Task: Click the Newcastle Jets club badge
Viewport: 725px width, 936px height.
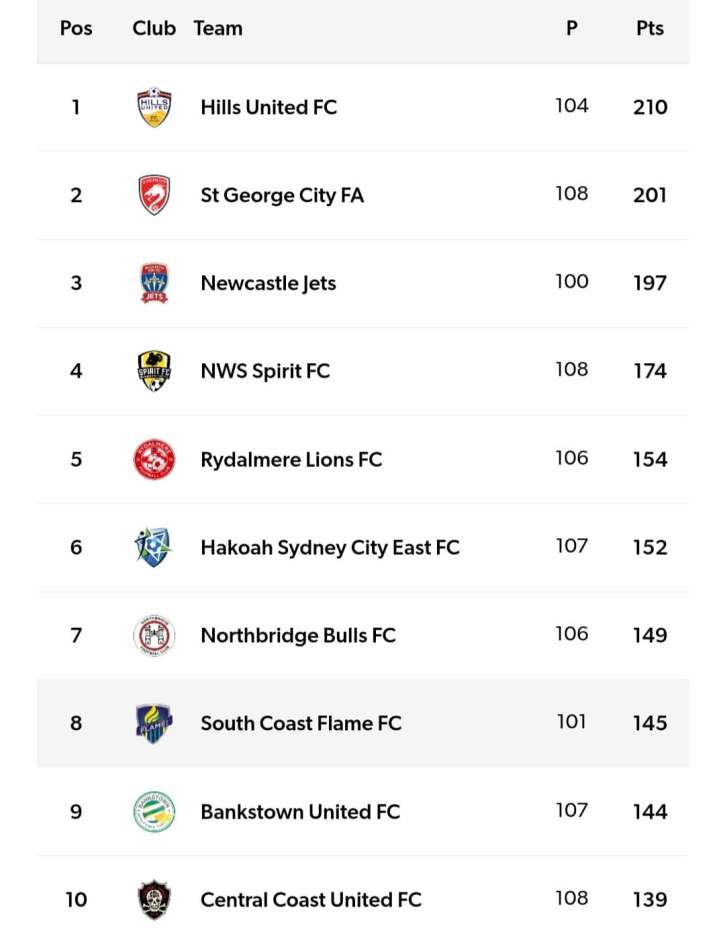Action: 154,283
